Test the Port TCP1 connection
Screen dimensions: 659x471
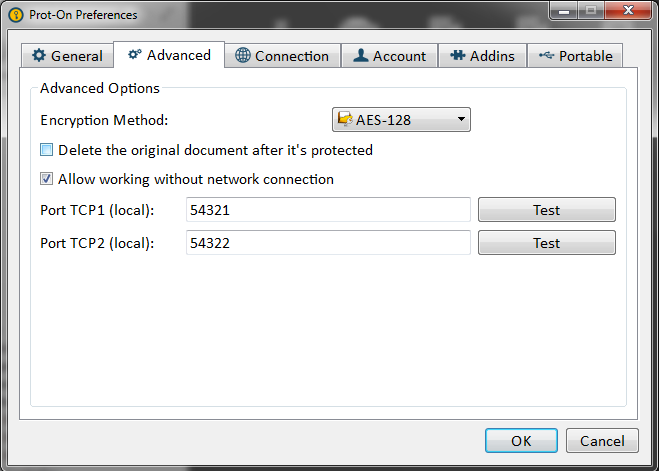[x=546, y=210]
